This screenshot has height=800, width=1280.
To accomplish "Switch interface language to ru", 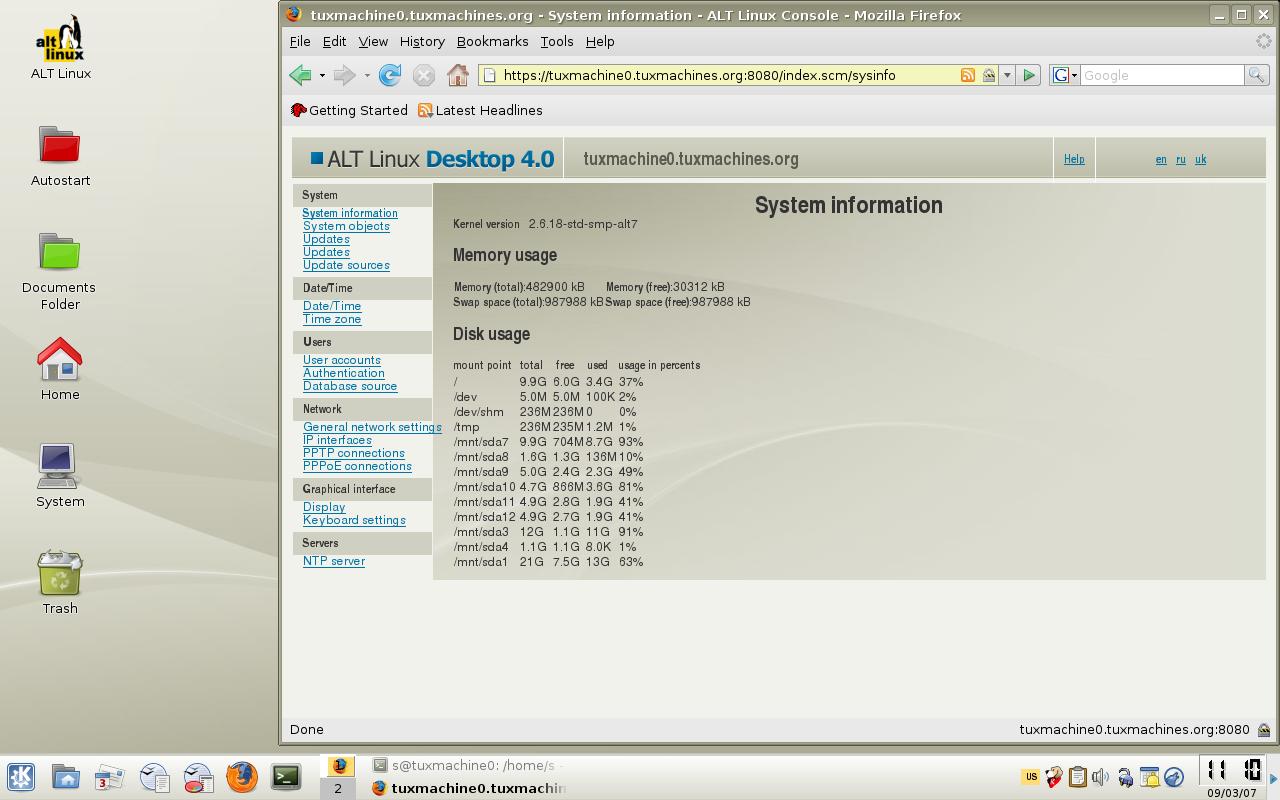I will coord(1181,159).
